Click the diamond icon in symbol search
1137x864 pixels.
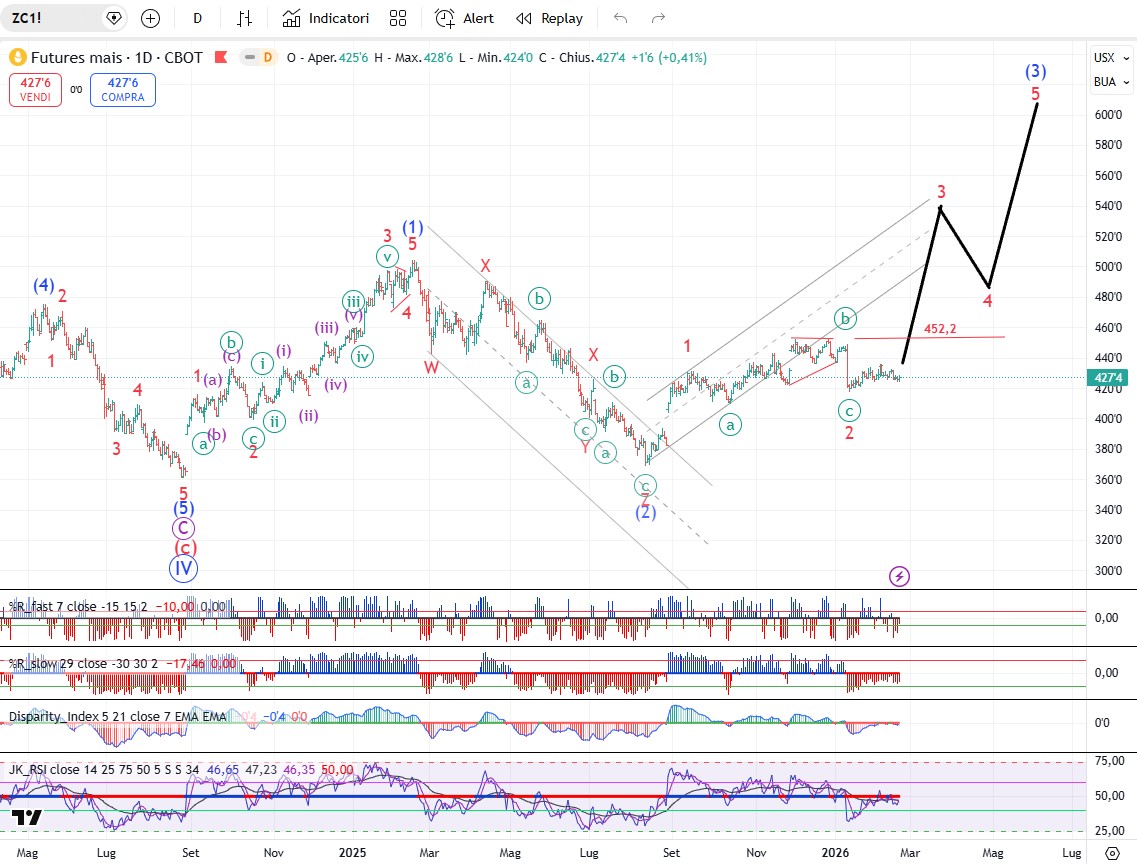tap(114, 18)
